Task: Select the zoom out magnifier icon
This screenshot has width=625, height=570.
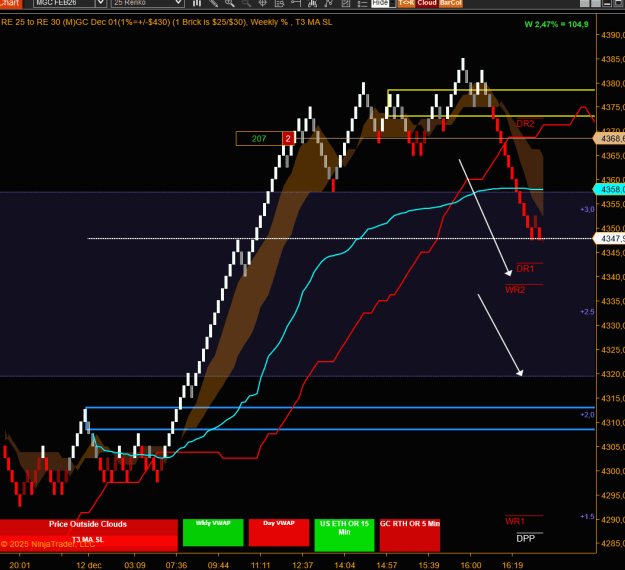Action: (246, 3)
